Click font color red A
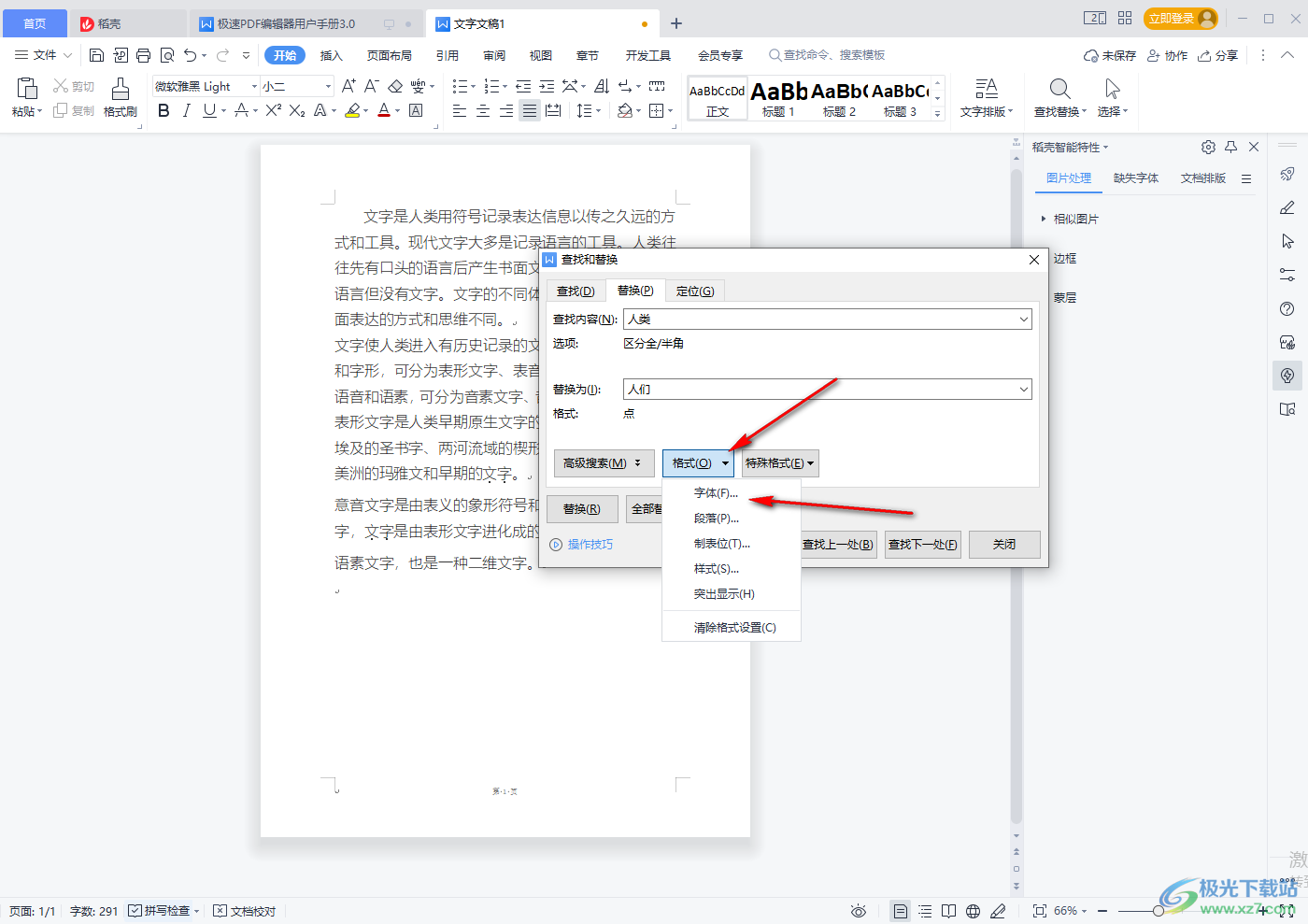 384,110
